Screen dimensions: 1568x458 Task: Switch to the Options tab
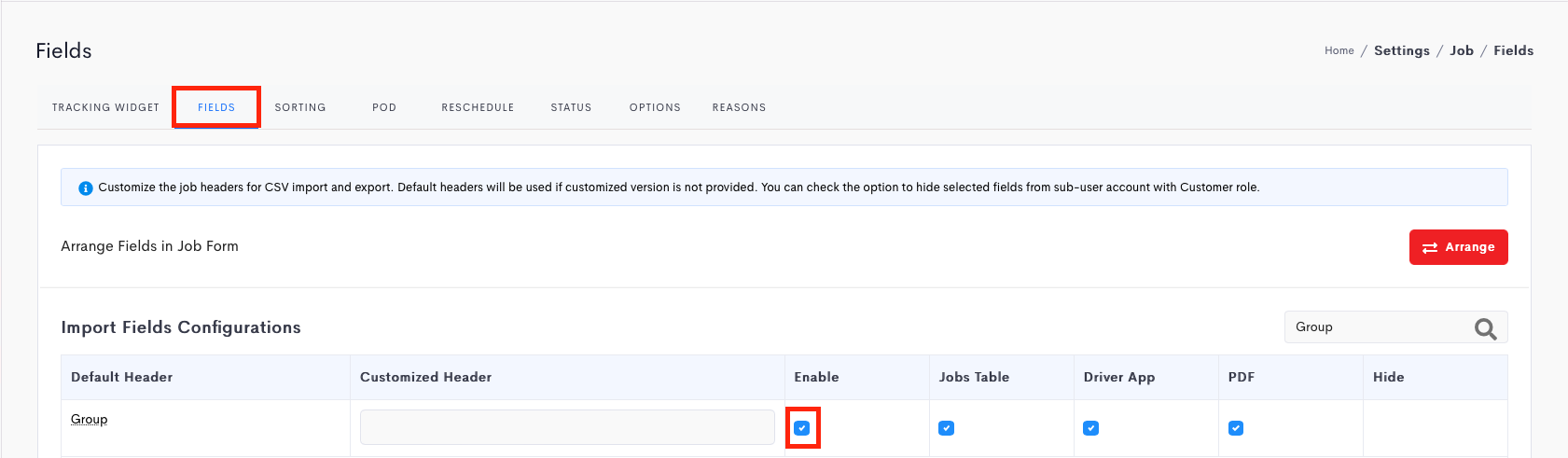tap(655, 107)
